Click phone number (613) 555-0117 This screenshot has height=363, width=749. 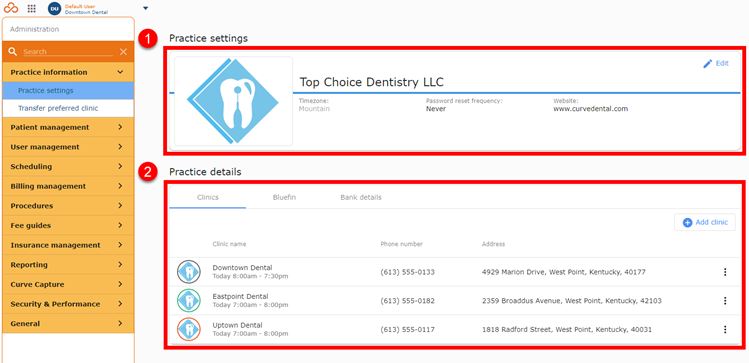coord(407,330)
